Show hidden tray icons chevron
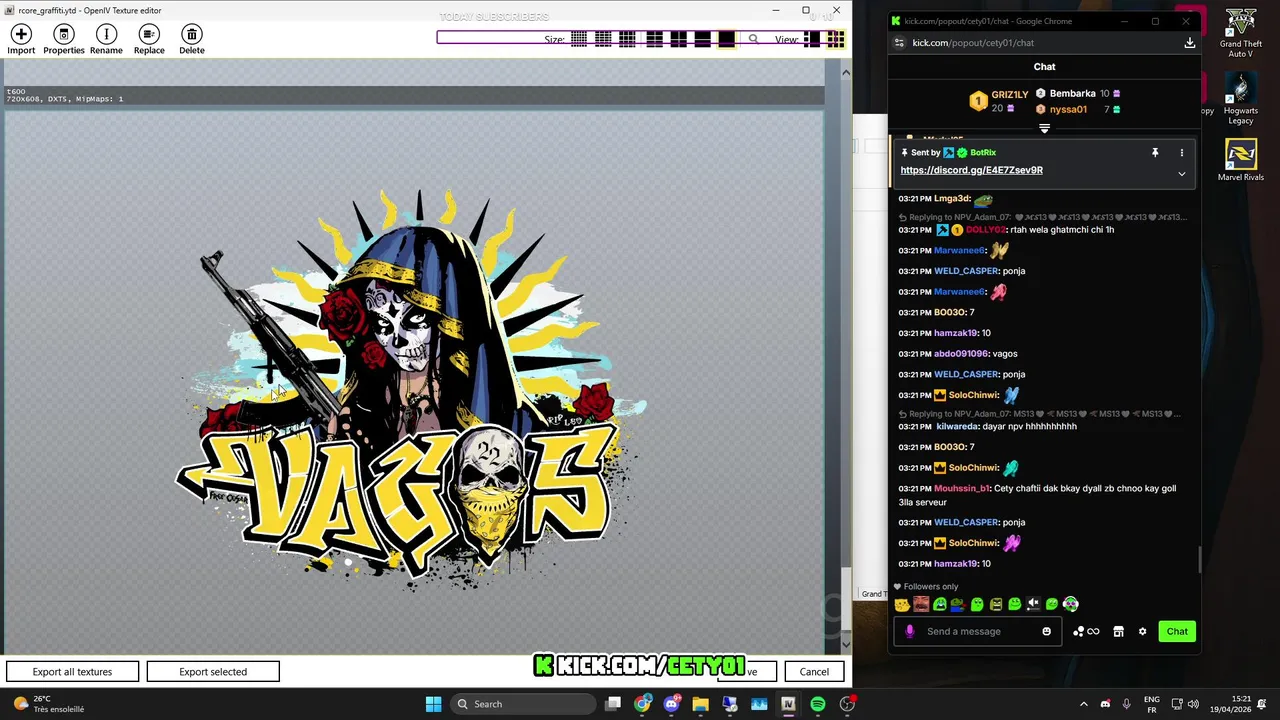This screenshot has height=720, width=1280. tap(1084, 704)
